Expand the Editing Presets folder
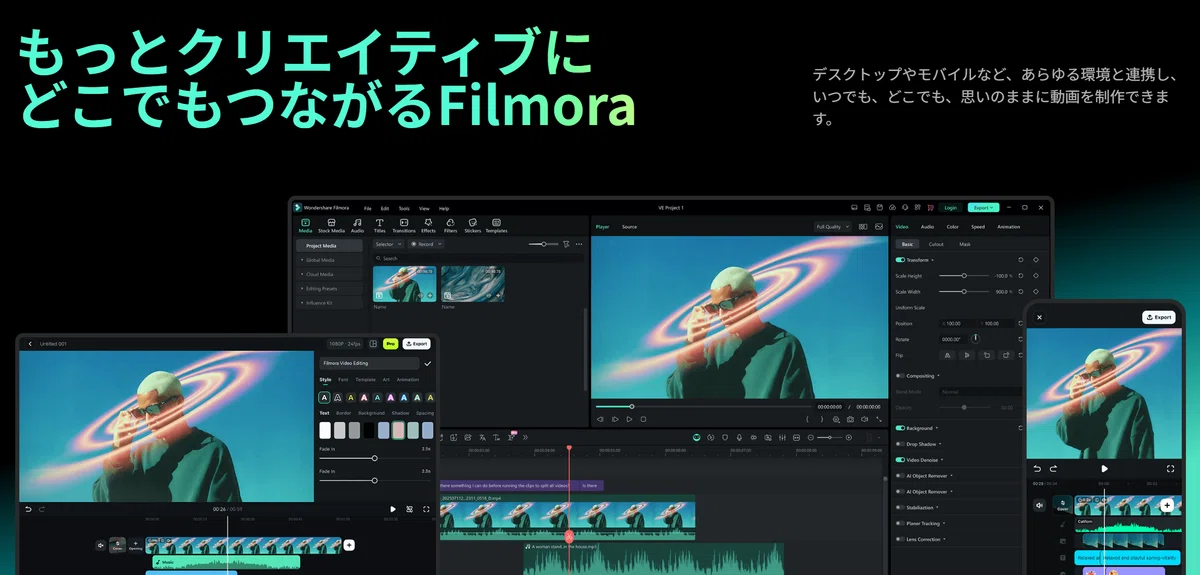The width and height of the screenshot is (1200, 575). [x=328, y=288]
